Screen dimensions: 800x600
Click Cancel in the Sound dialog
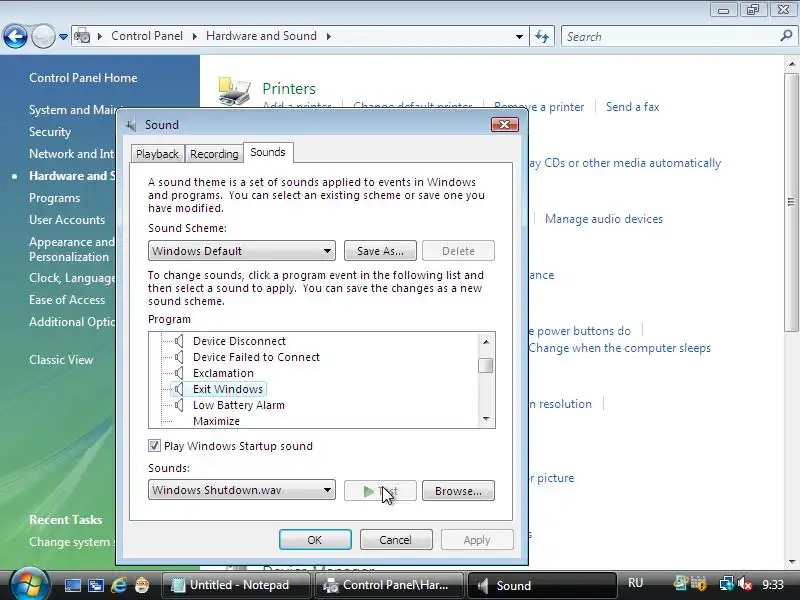click(x=396, y=539)
